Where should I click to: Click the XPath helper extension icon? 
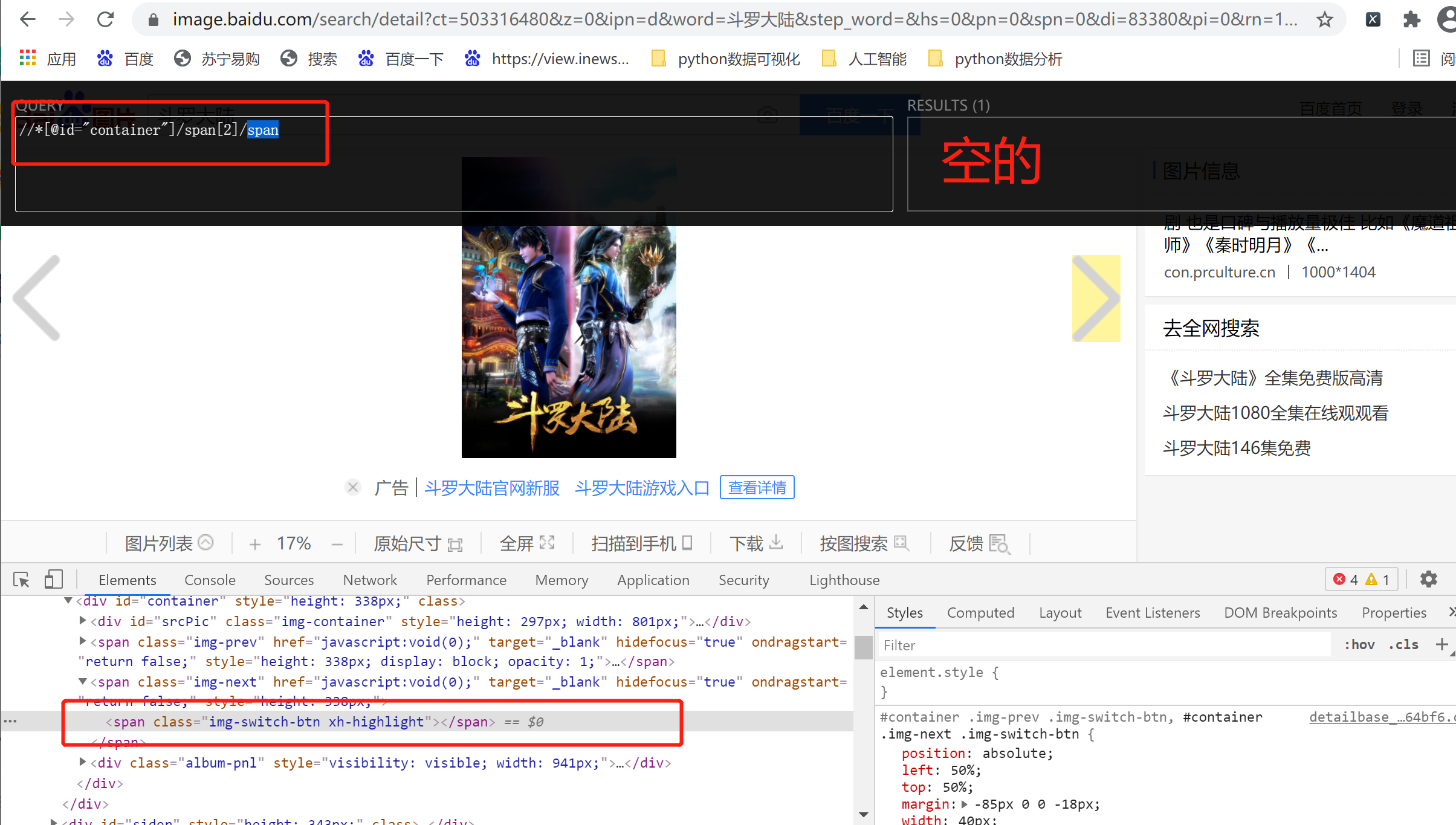tap(1373, 19)
